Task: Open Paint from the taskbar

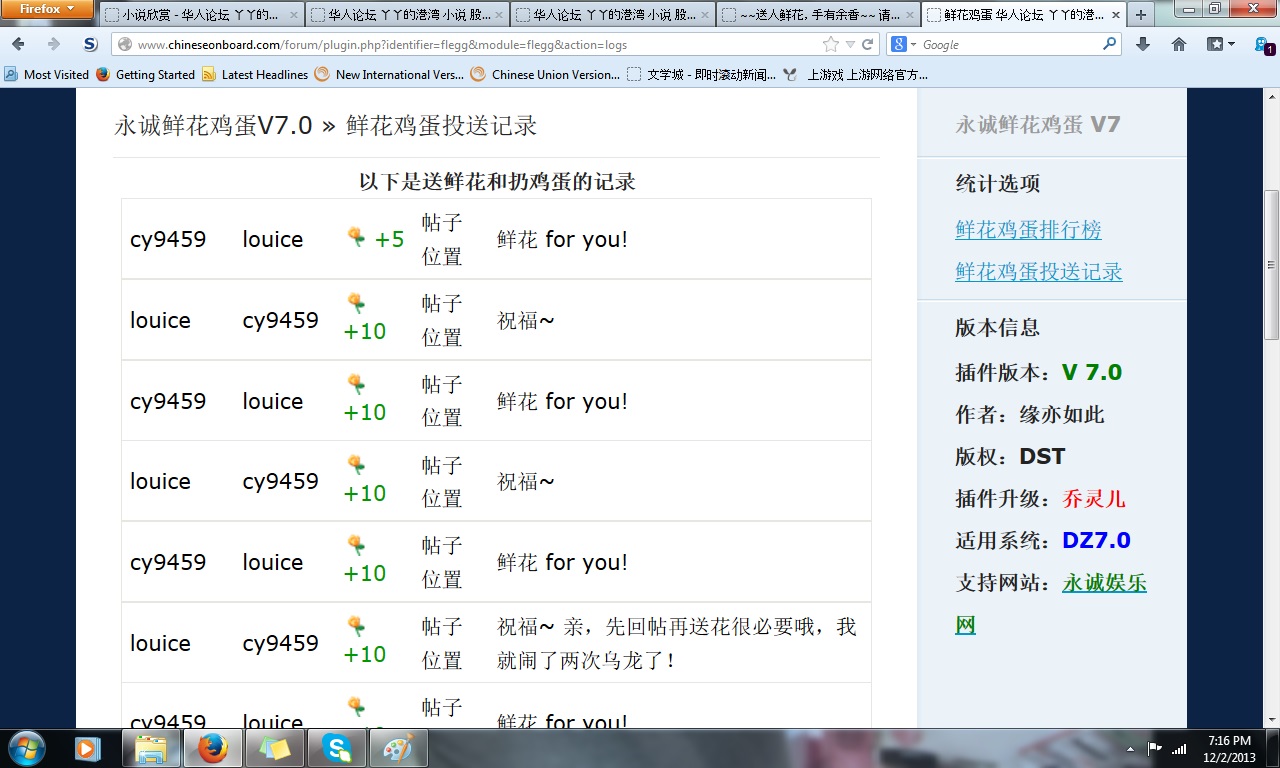Action: (x=398, y=748)
